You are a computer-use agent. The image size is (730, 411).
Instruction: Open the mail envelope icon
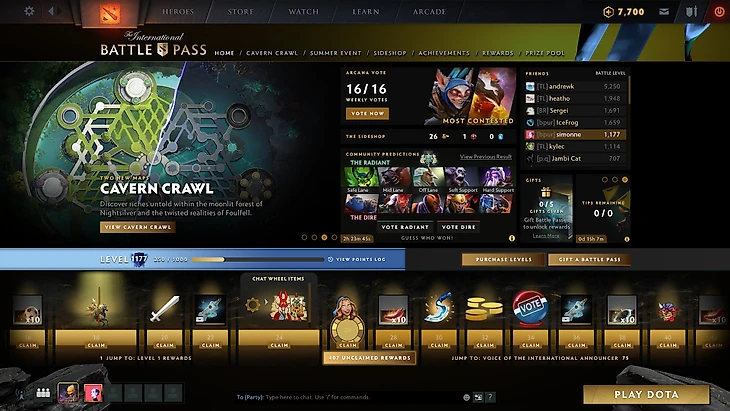(x=664, y=12)
